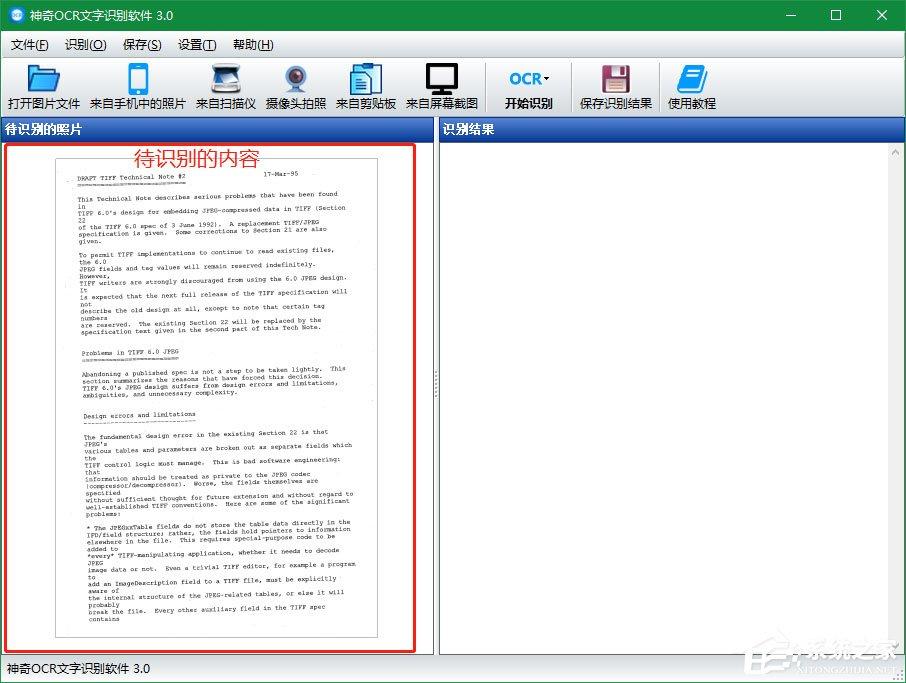Open the 保存(S) menu
The image size is (906, 683).
142,44
